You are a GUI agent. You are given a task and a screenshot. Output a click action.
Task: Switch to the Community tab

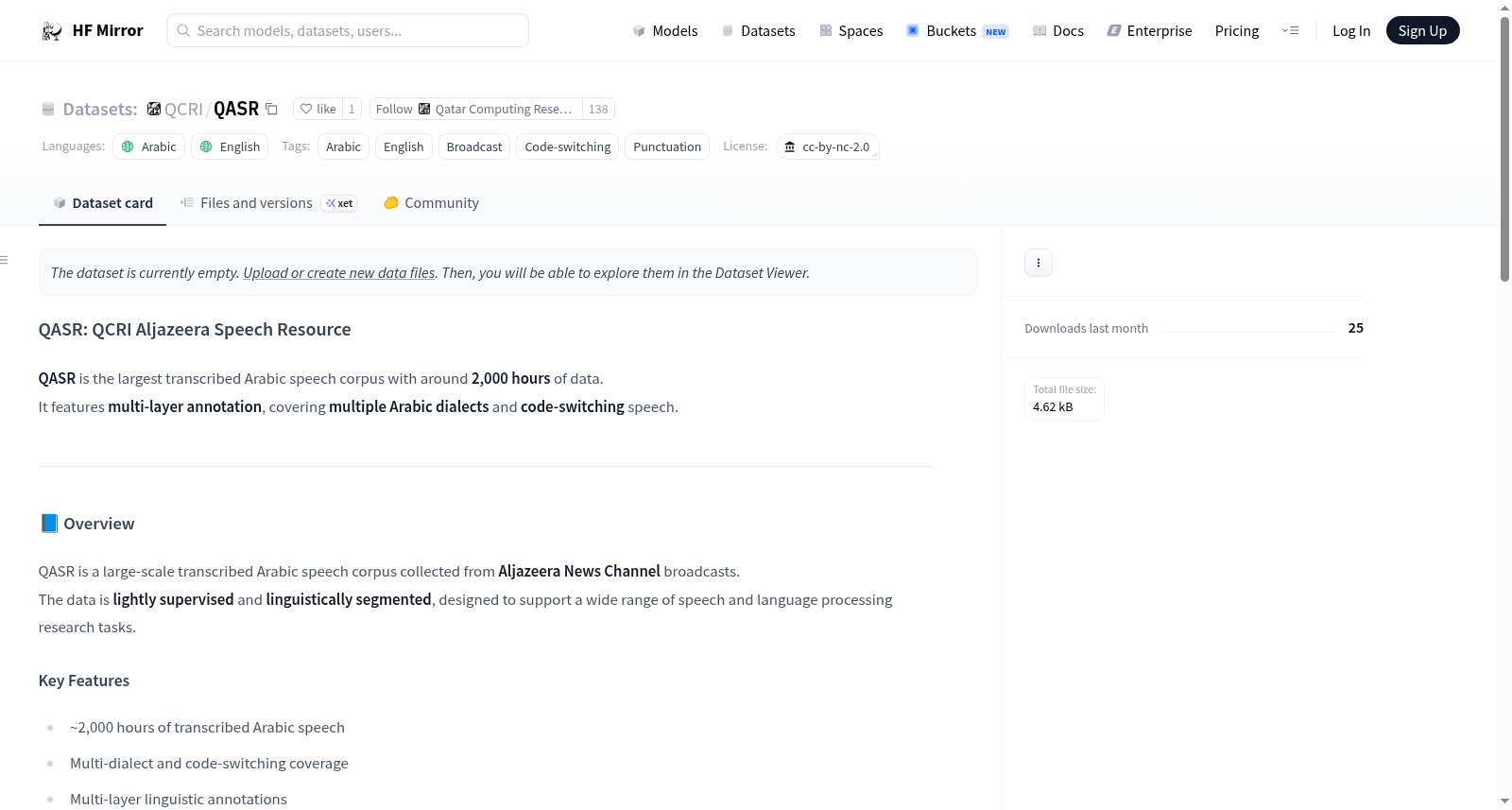431,203
